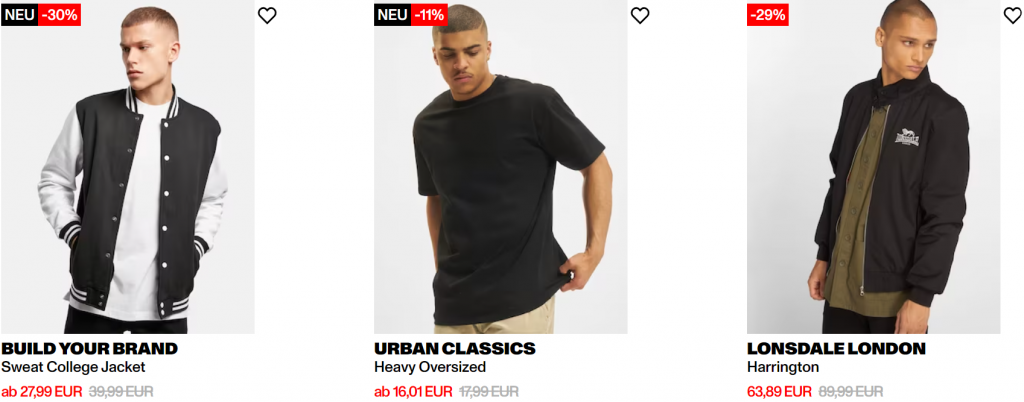The image size is (1024, 402).
Task: Click the sale price ab 27,99 EUR
Action: [42, 392]
